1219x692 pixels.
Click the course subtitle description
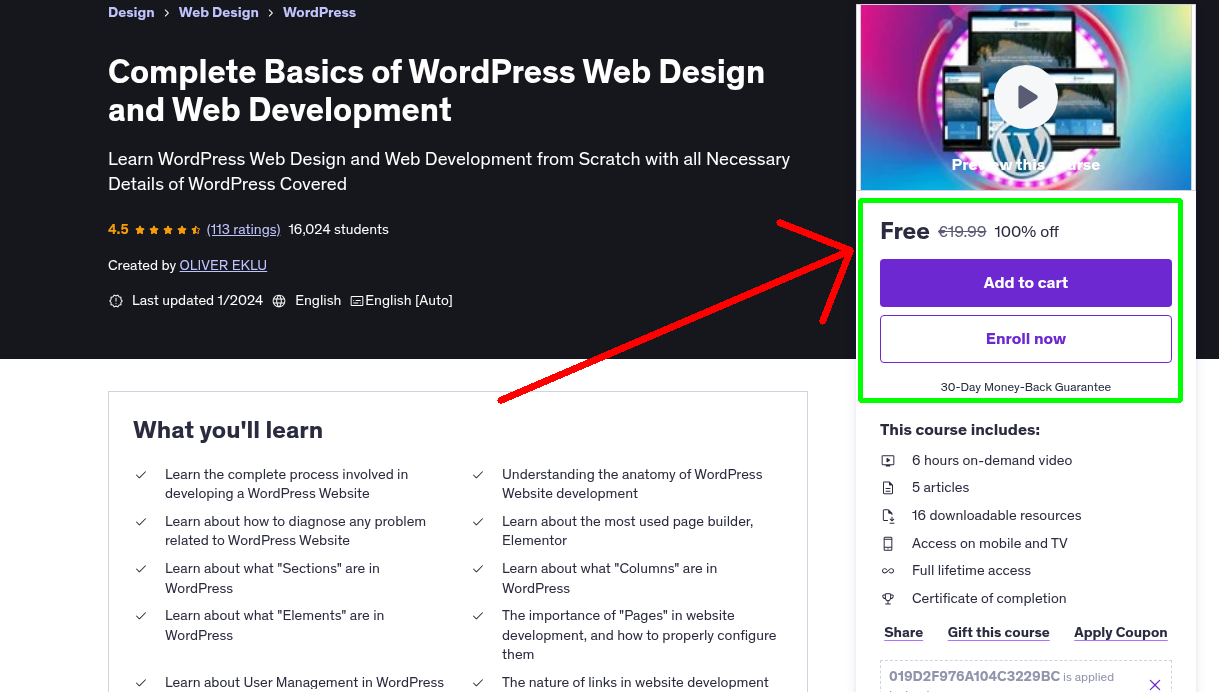[449, 171]
